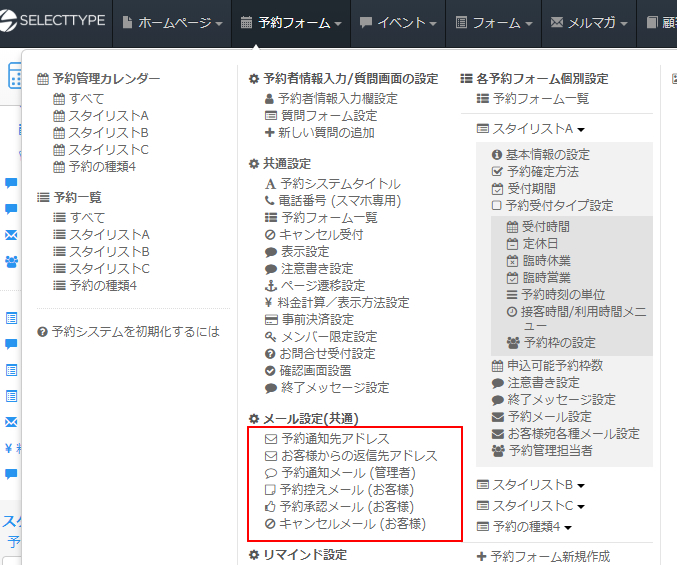The width and height of the screenshot is (677, 565).
Task: Click the SELECTTYPE logo icon
Action: [x=15, y=21]
